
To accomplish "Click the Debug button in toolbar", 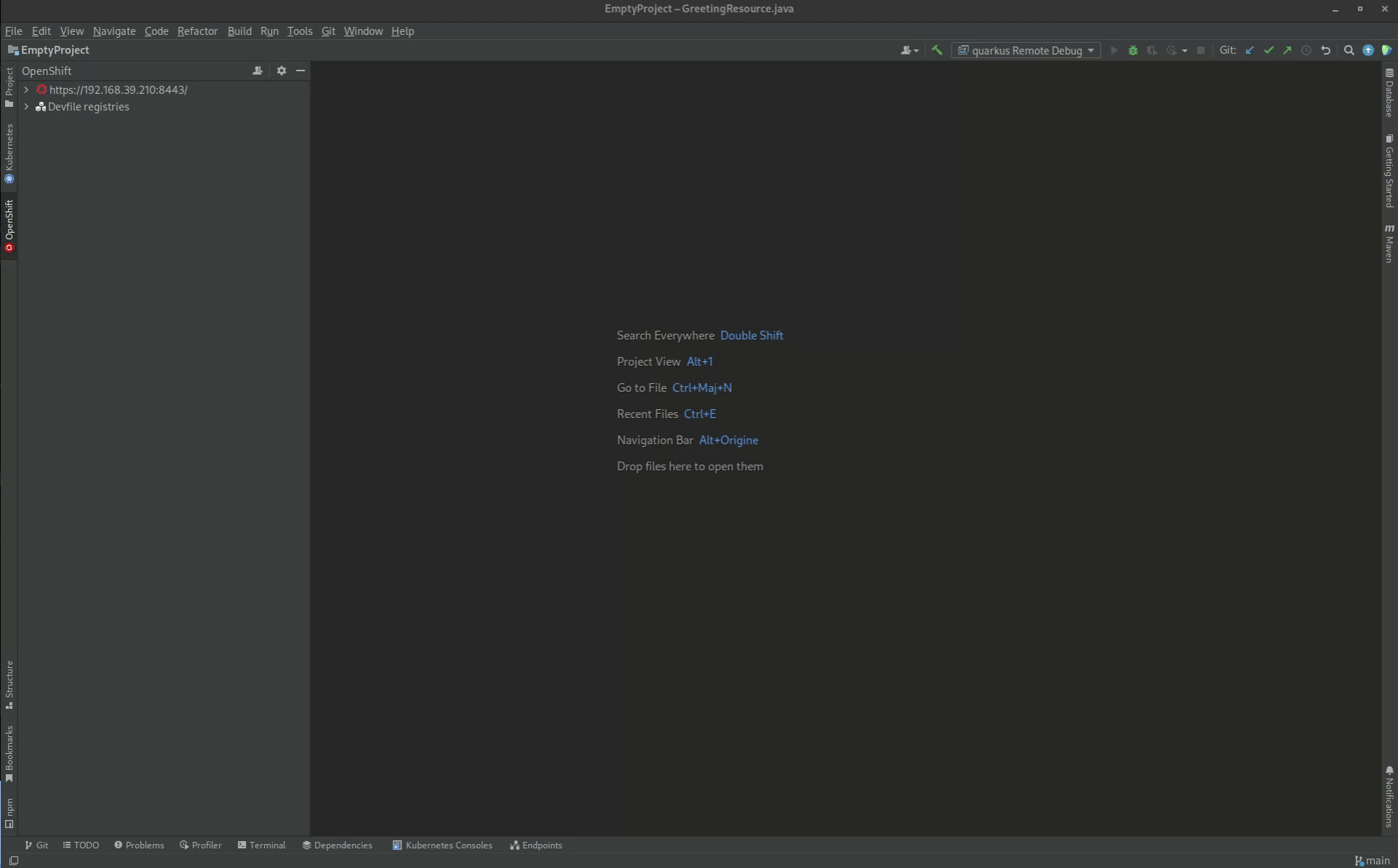I will point(1133,50).
